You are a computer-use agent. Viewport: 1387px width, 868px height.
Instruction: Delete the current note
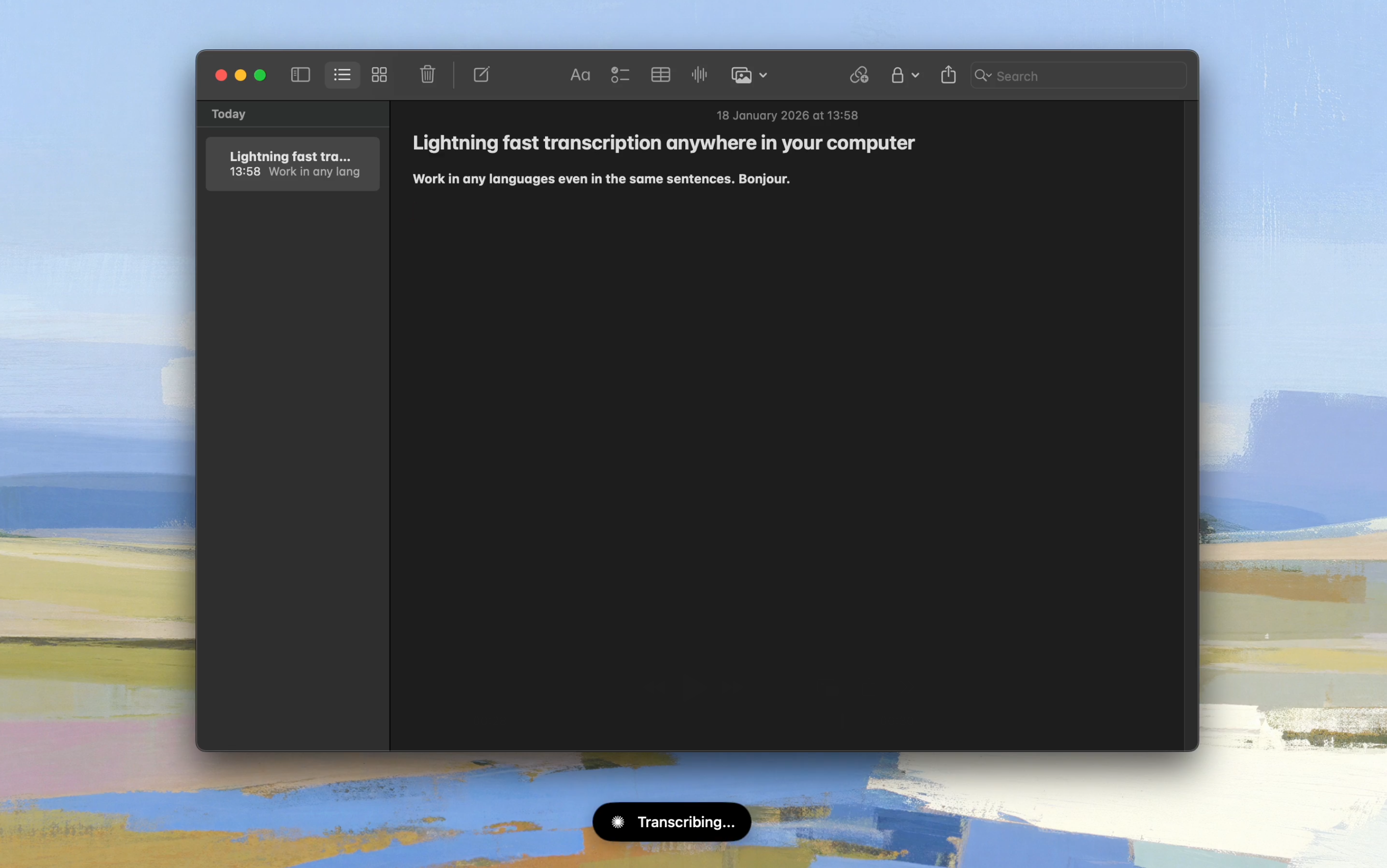click(427, 74)
